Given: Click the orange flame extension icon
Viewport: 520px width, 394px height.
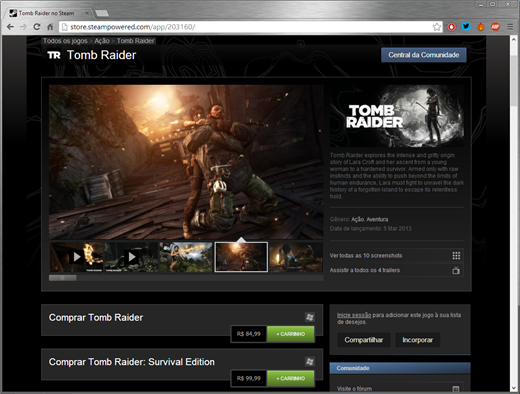Looking at the screenshot, I should 481,27.
